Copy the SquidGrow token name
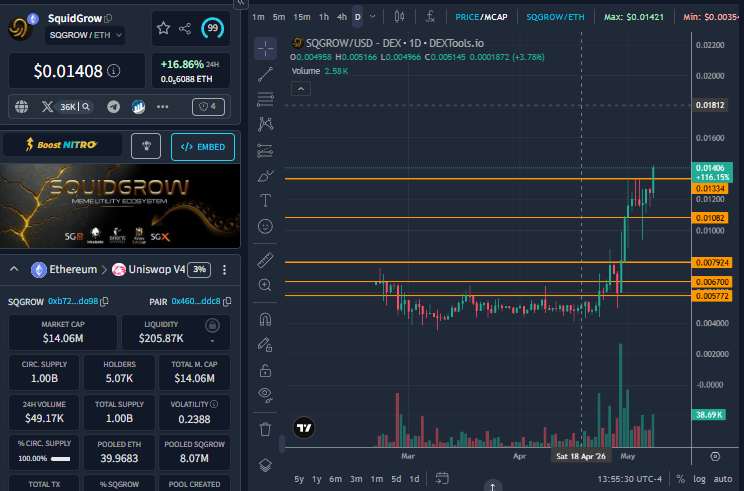The height and width of the screenshot is (491, 744). point(108,19)
